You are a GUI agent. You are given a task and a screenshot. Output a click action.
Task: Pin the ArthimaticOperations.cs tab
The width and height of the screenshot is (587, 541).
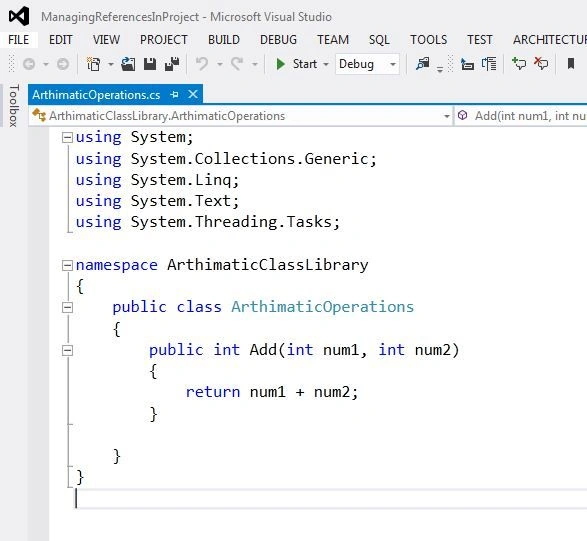(174, 94)
